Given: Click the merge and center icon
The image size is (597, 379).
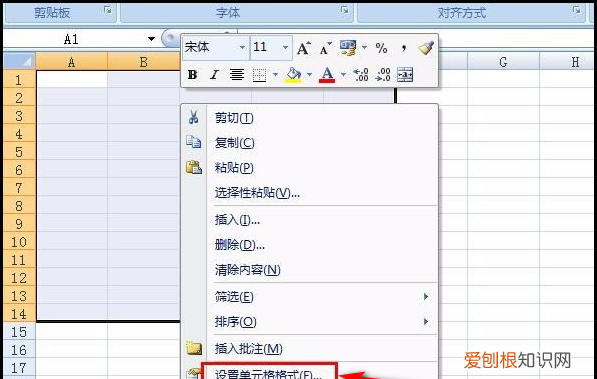Looking at the screenshot, I should point(405,75).
